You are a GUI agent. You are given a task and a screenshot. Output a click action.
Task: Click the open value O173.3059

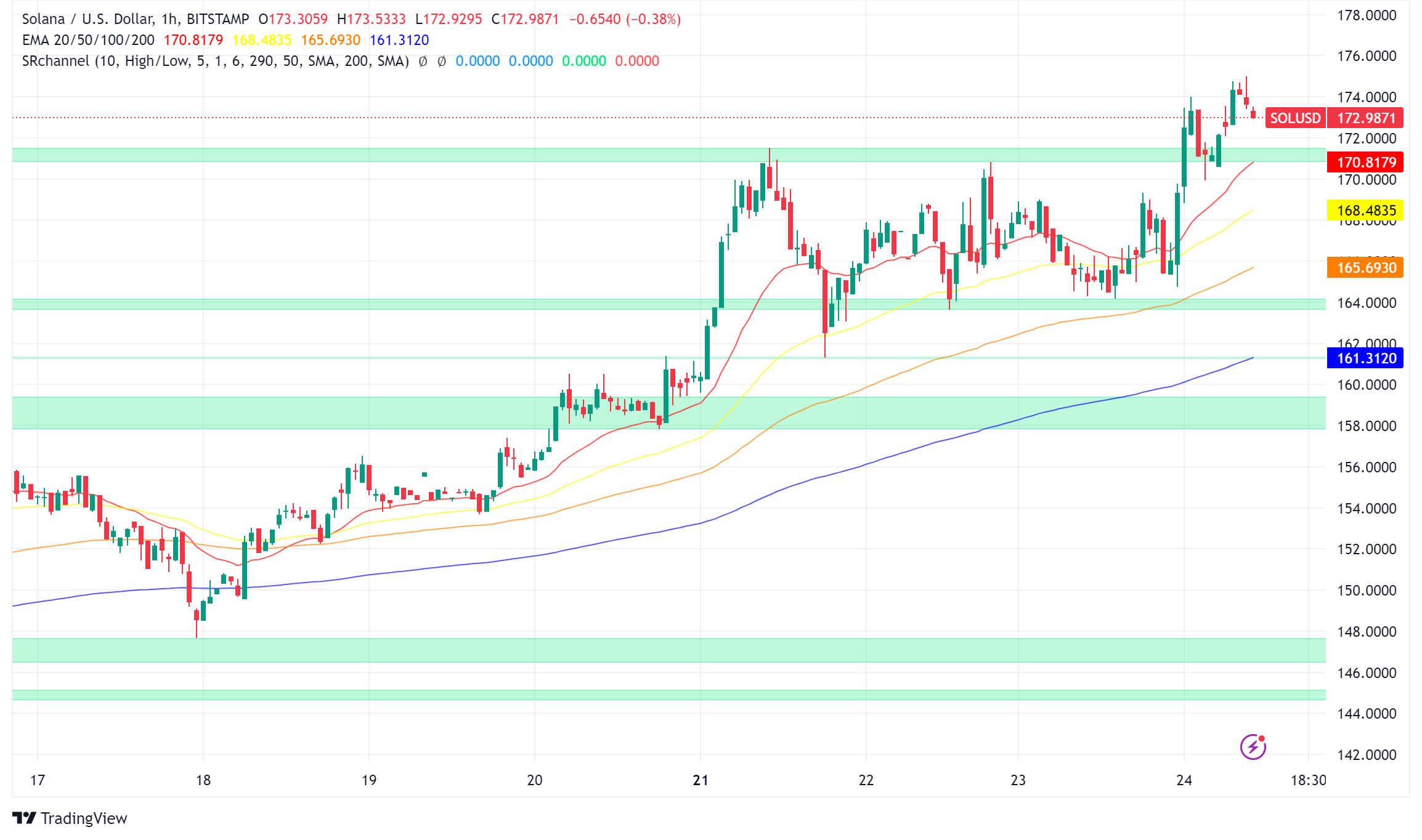click(x=293, y=19)
